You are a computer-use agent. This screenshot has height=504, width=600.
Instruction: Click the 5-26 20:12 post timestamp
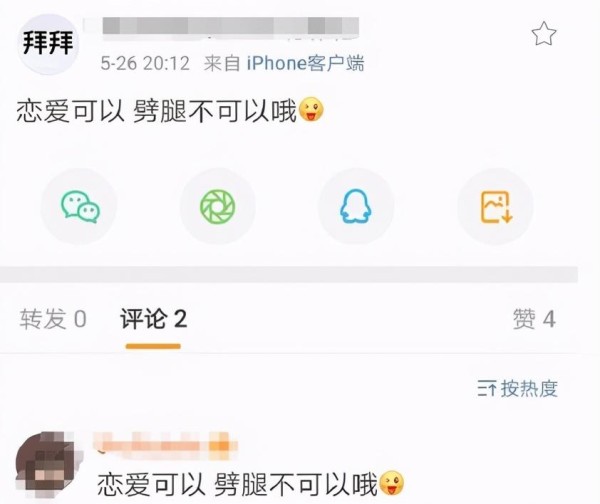point(145,63)
